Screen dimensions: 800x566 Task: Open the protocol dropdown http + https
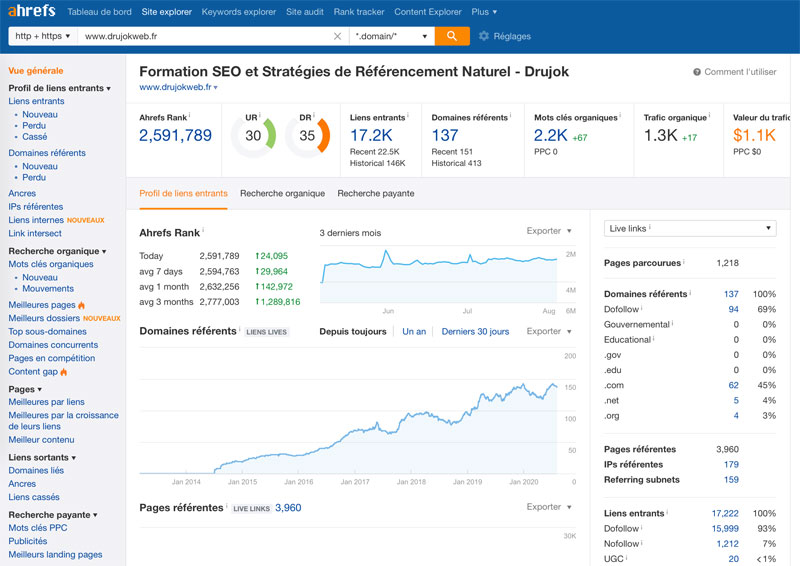pos(43,36)
